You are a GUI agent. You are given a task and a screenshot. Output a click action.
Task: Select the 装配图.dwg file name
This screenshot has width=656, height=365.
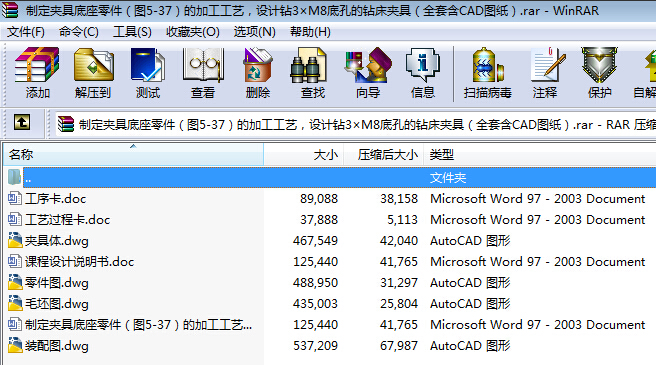(56, 346)
